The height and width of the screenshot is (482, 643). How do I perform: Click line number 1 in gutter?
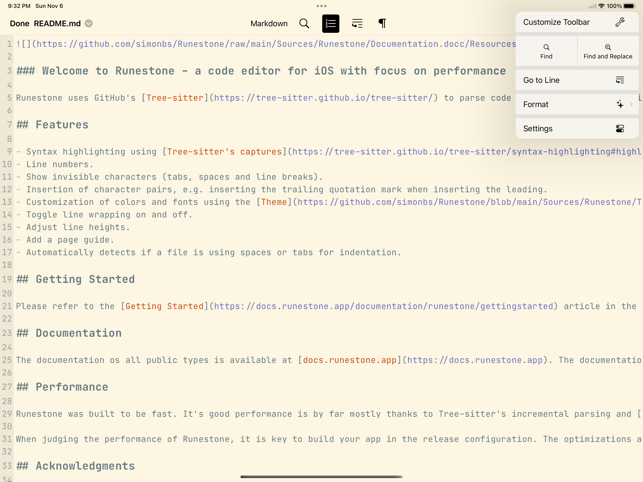point(9,44)
